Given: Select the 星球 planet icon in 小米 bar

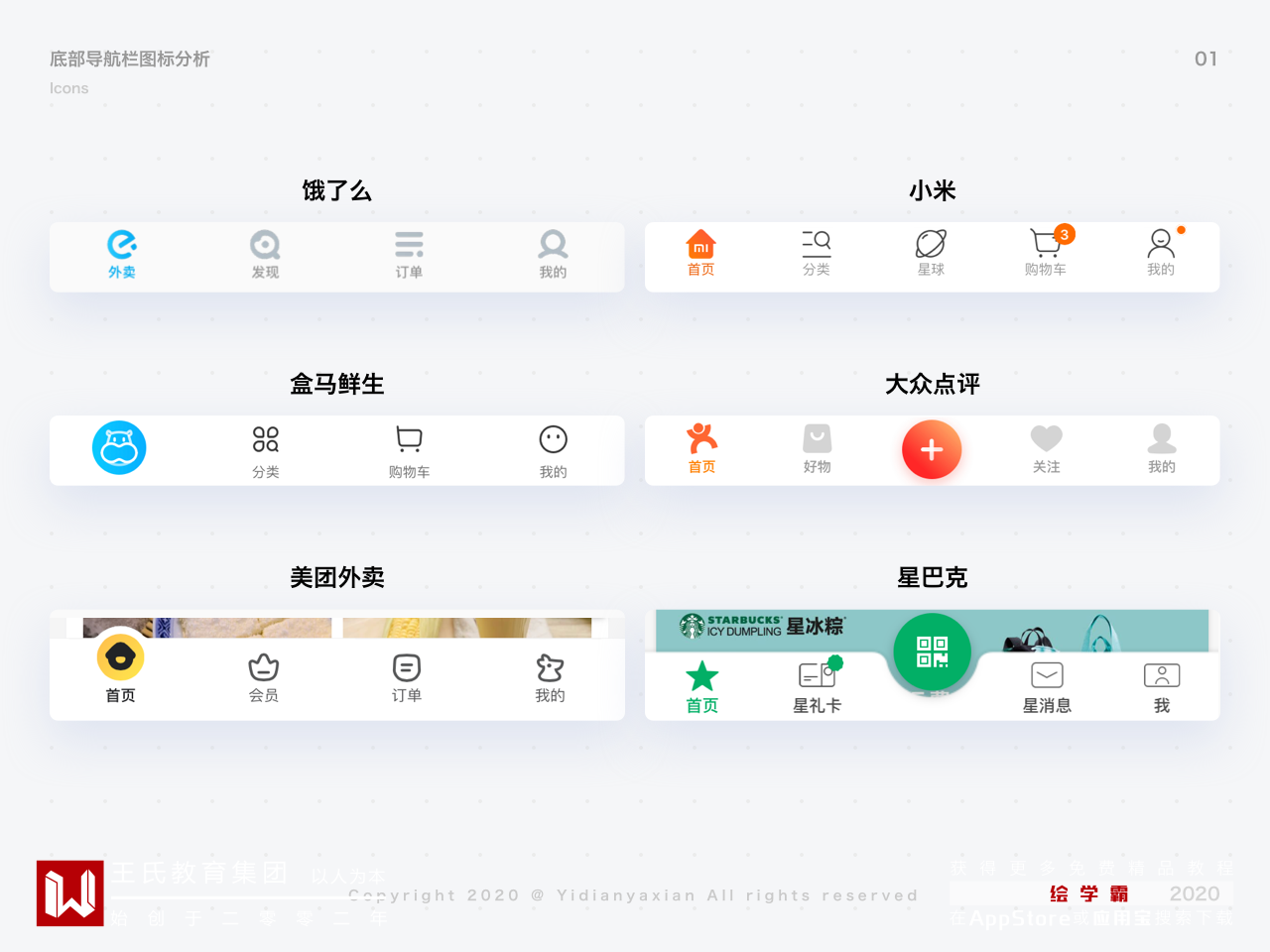Looking at the screenshot, I should (x=931, y=243).
